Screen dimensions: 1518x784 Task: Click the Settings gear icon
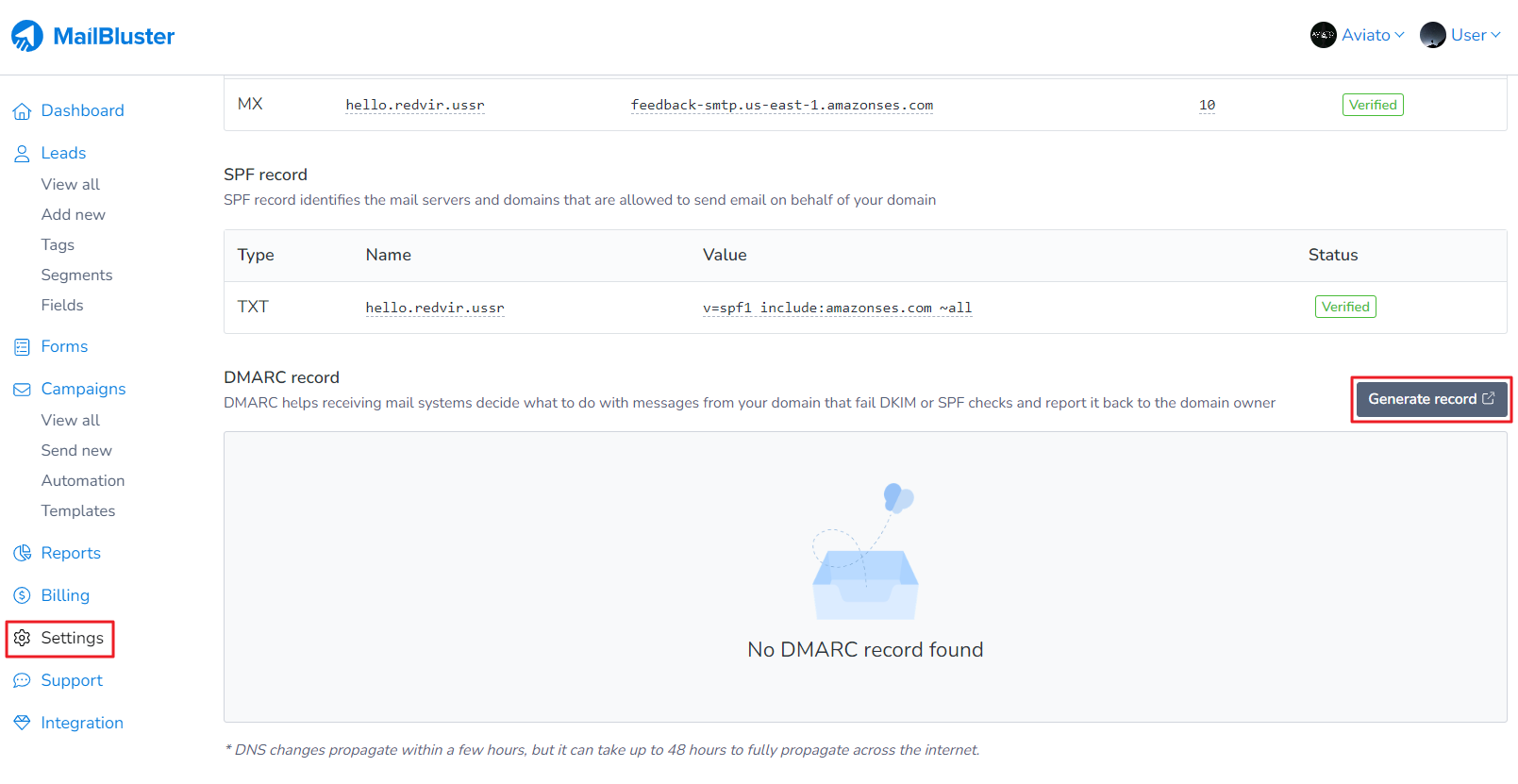pos(22,639)
